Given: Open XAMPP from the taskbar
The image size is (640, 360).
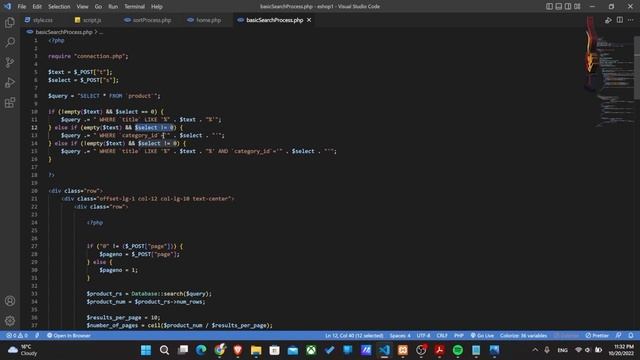Looking at the screenshot, I should 403,350.
